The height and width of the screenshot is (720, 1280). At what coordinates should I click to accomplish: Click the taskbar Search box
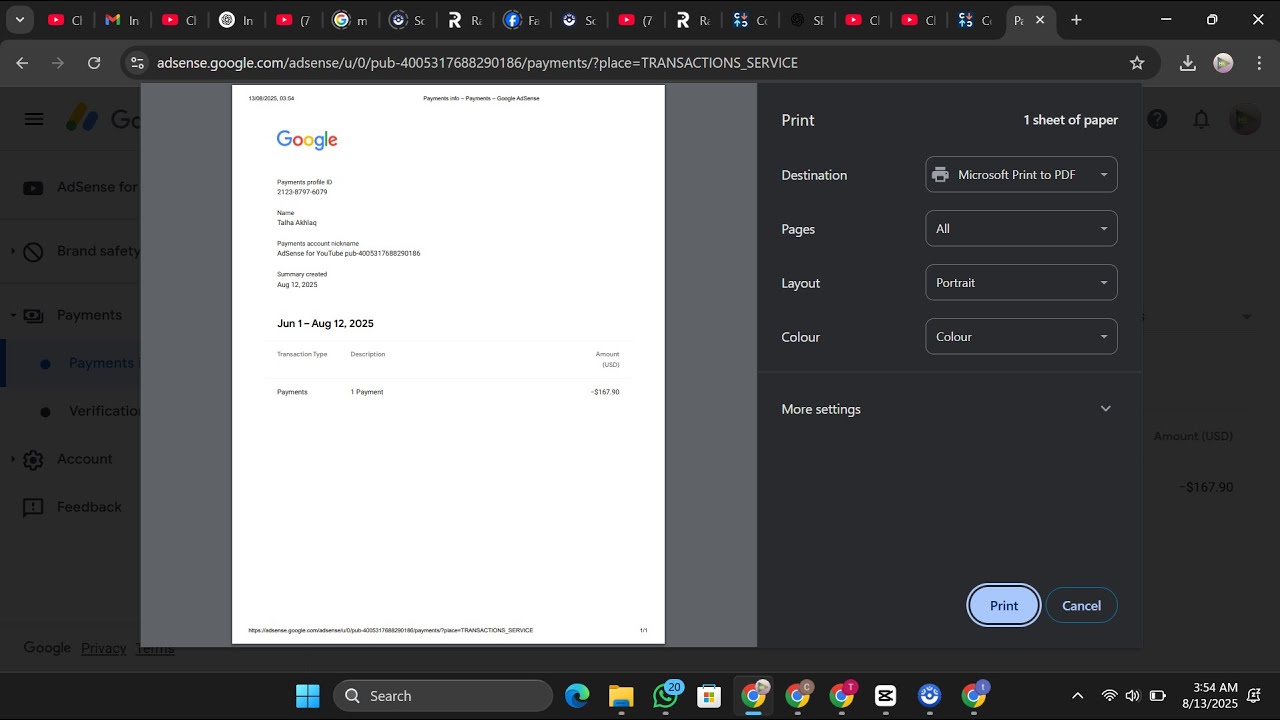(443, 696)
